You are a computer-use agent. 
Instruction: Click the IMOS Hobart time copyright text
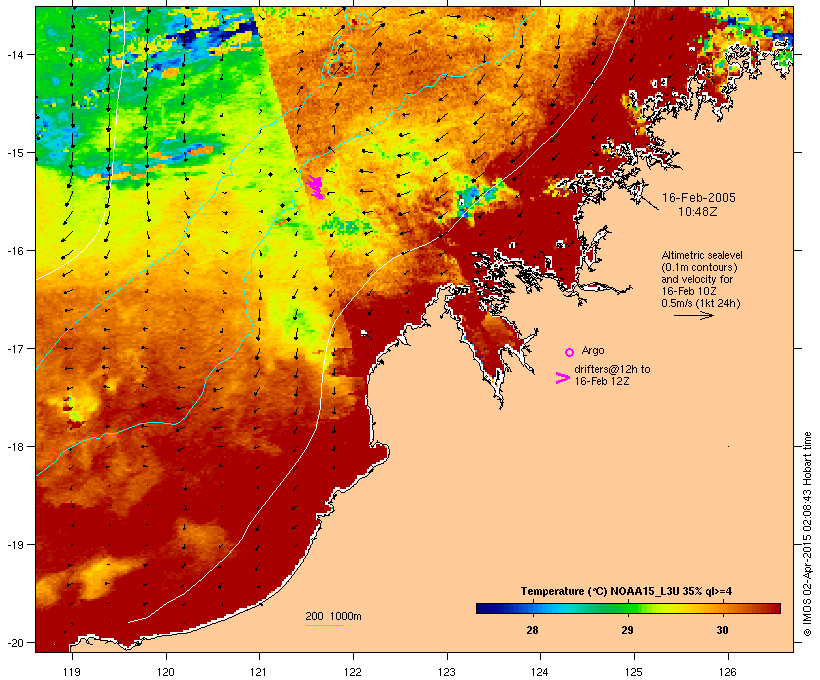(x=807, y=534)
